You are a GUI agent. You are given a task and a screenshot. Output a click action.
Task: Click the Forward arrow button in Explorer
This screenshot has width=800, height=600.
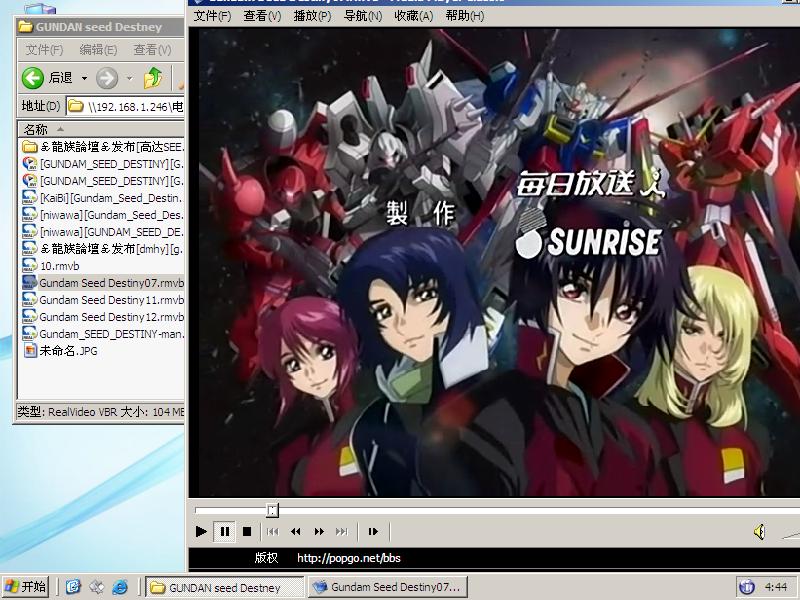[x=107, y=78]
